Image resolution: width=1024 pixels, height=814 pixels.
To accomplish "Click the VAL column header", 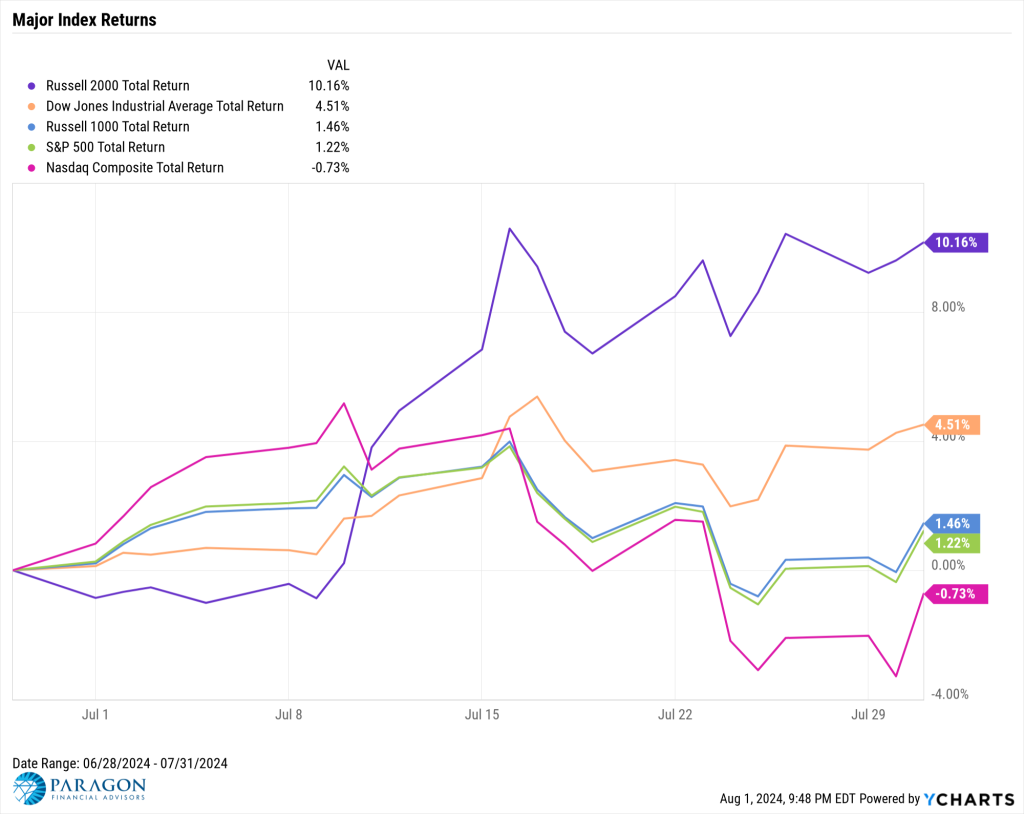I will [338, 65].
